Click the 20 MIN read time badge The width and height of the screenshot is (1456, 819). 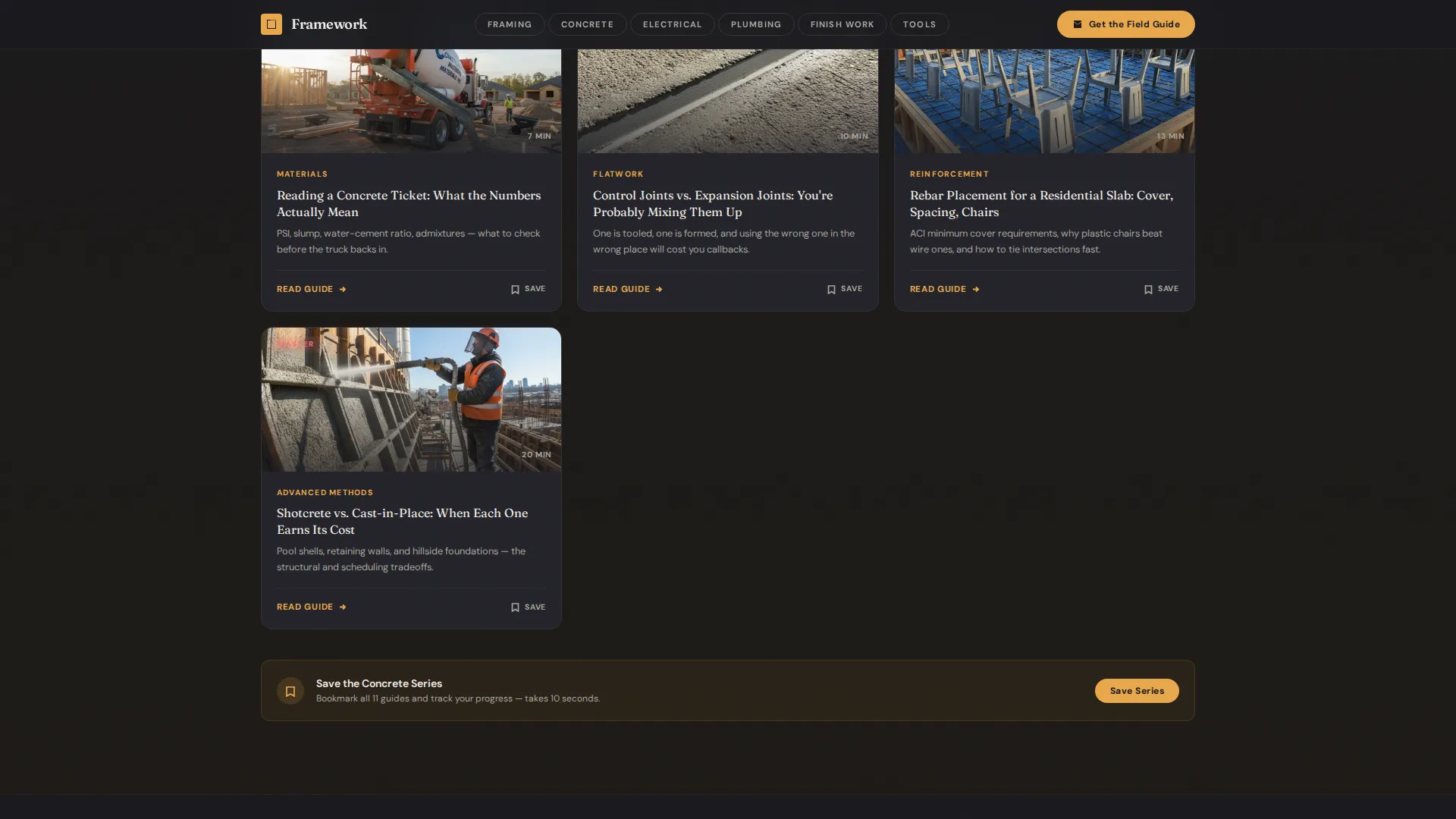coord(536,455)
